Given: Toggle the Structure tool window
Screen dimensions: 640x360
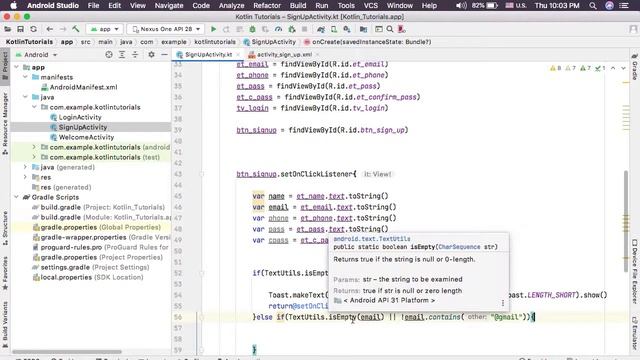Looking at the screenshot, I should click(x=5, y=228).
